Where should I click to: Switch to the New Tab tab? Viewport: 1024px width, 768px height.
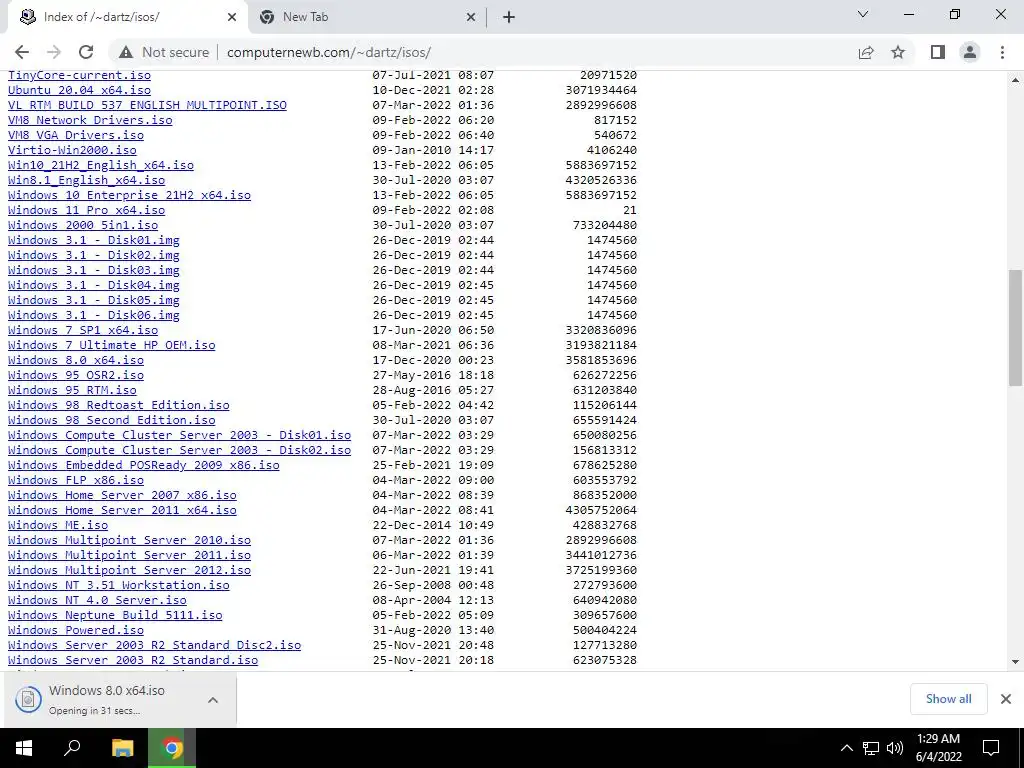pos(367,18)
